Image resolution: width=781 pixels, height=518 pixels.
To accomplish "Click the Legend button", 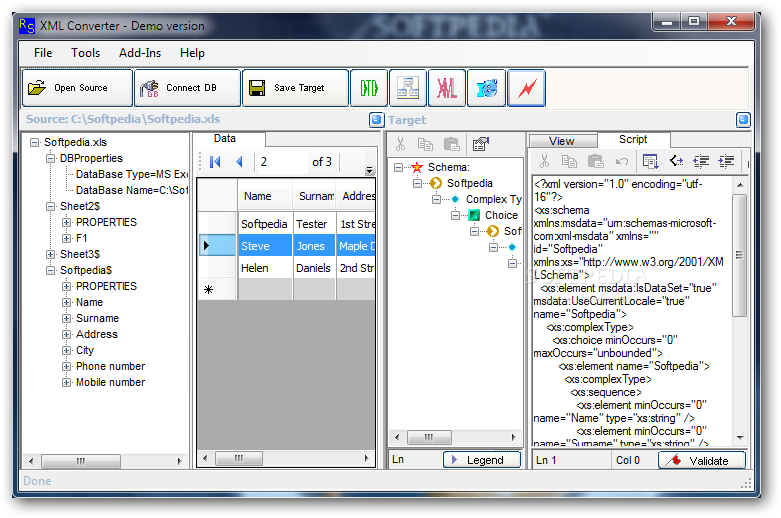I will pyautogui.click(x=482, y=460).
